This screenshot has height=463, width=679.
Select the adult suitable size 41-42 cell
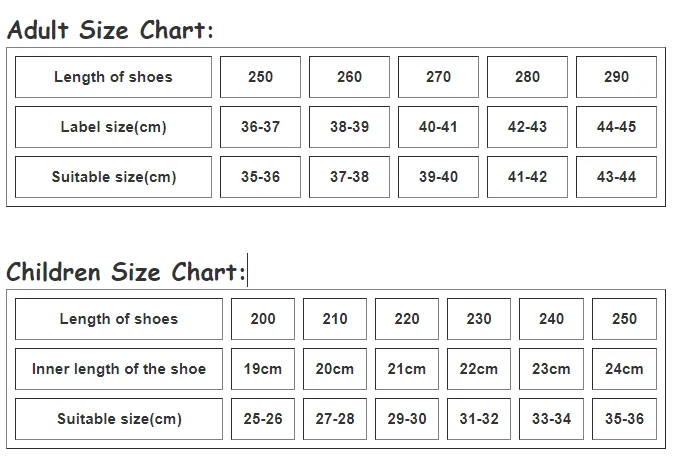tap(527, 177)
